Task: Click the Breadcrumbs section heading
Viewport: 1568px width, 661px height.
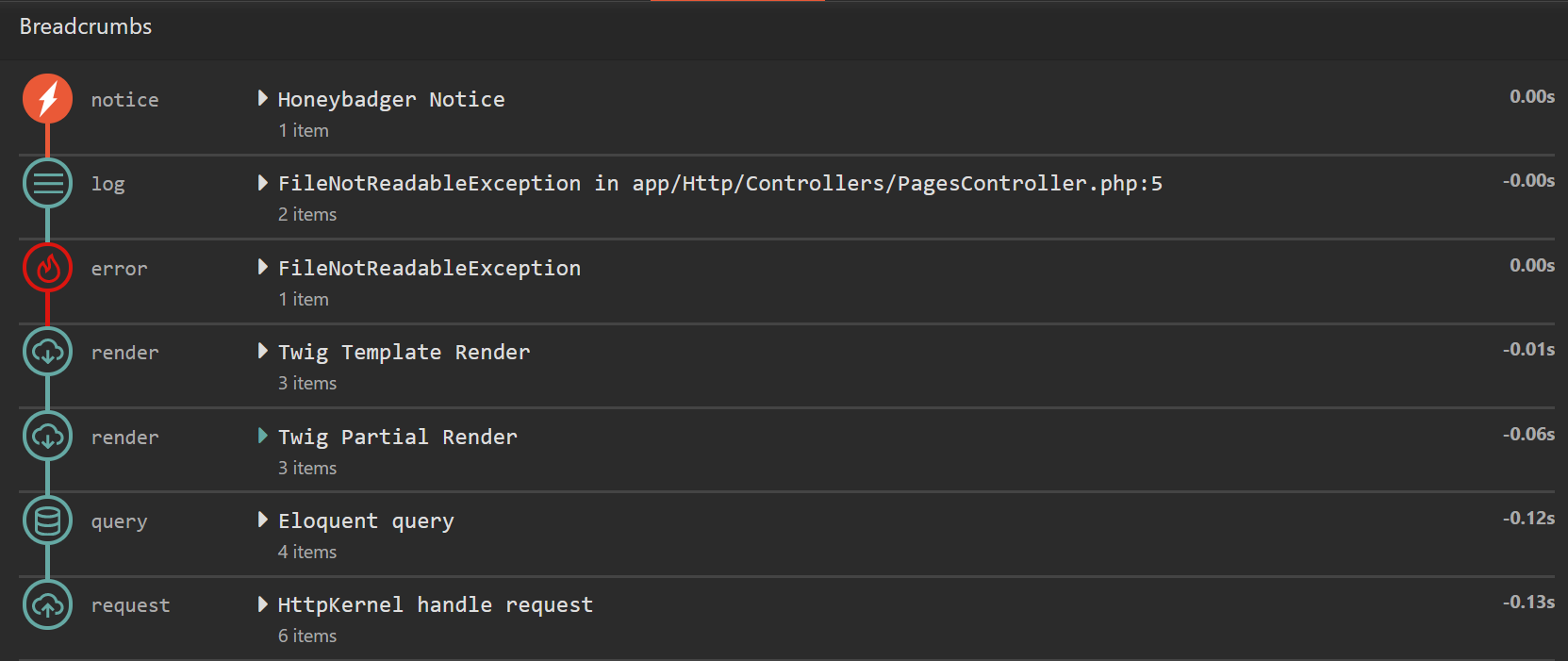Action: point(86,26)
